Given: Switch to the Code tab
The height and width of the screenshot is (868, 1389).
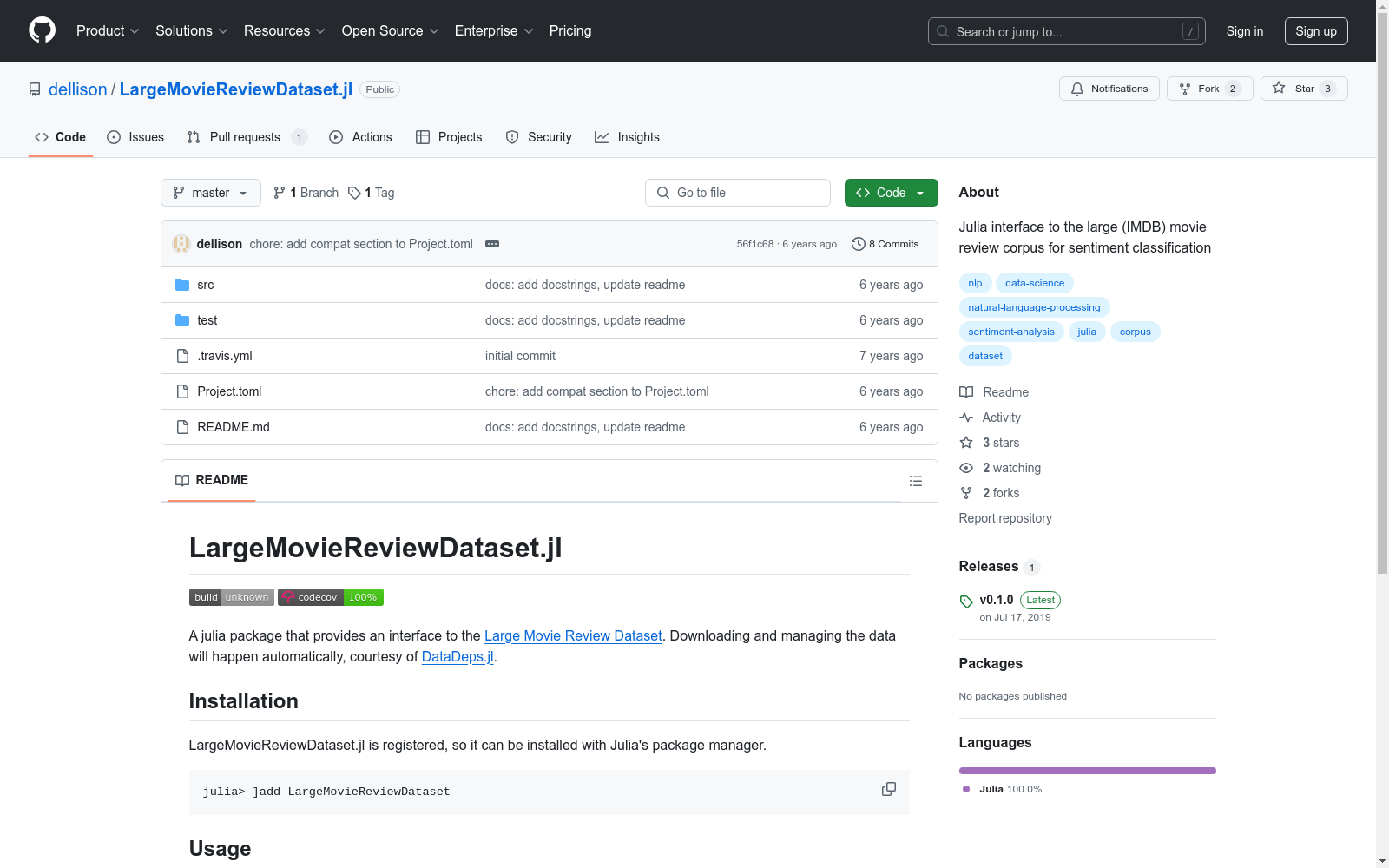Looking at the screenshot, I should 61,137.
